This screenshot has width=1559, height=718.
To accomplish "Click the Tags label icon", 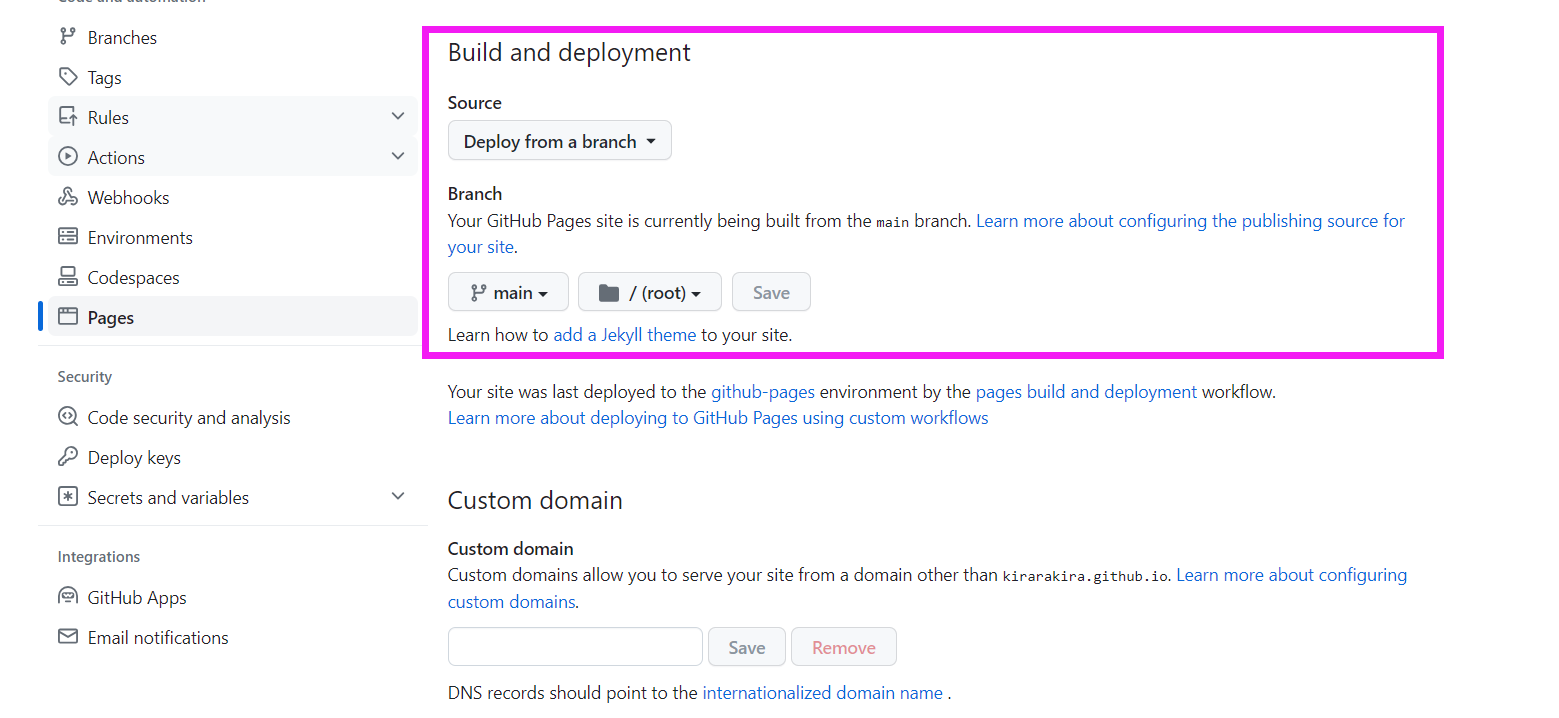I will pyautogui.click(x=68, y=77).
